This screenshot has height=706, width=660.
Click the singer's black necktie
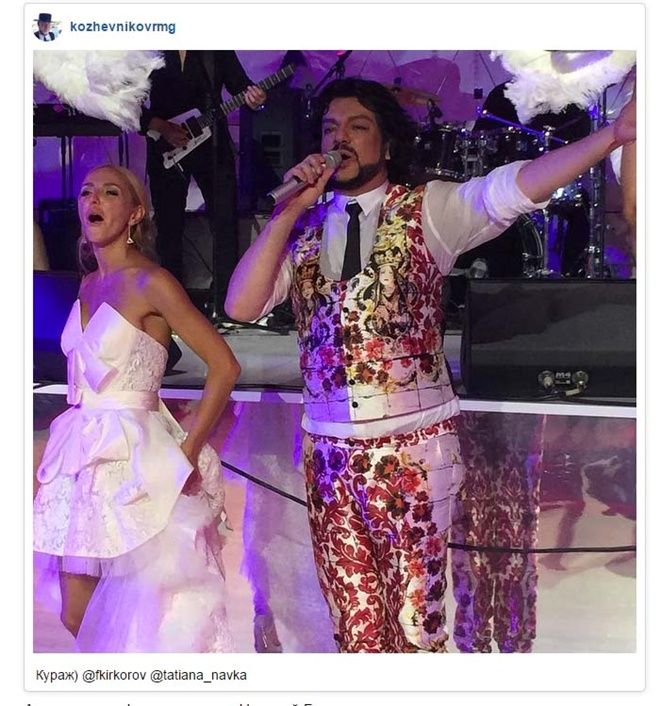352,240
